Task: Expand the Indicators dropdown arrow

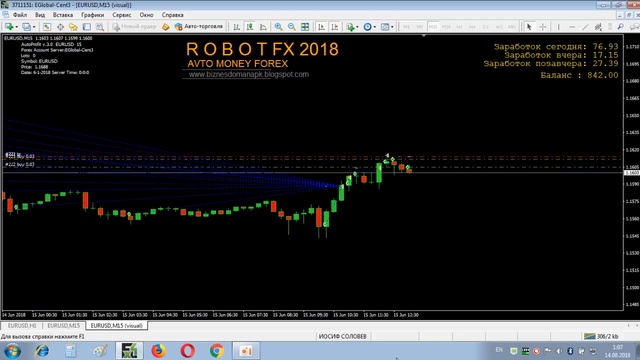Action: click(357, 27)
